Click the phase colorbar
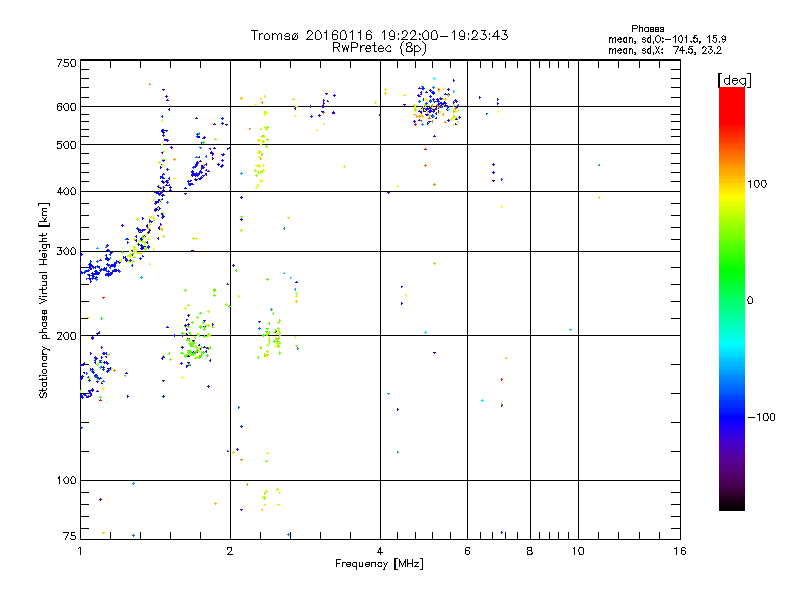The width and height of the screenshot is (800, 600). click(732, 298)
